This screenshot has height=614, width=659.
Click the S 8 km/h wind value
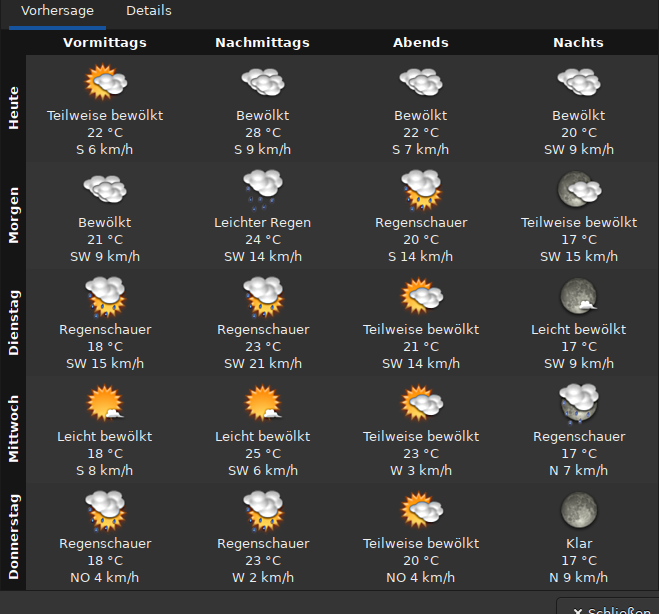(105, 471)
